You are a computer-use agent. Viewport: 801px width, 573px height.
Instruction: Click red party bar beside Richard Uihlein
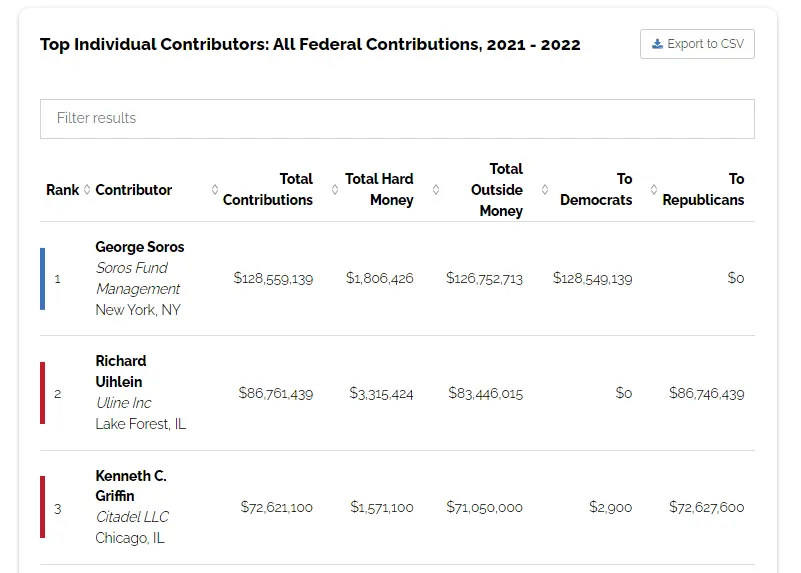[42, 393]
